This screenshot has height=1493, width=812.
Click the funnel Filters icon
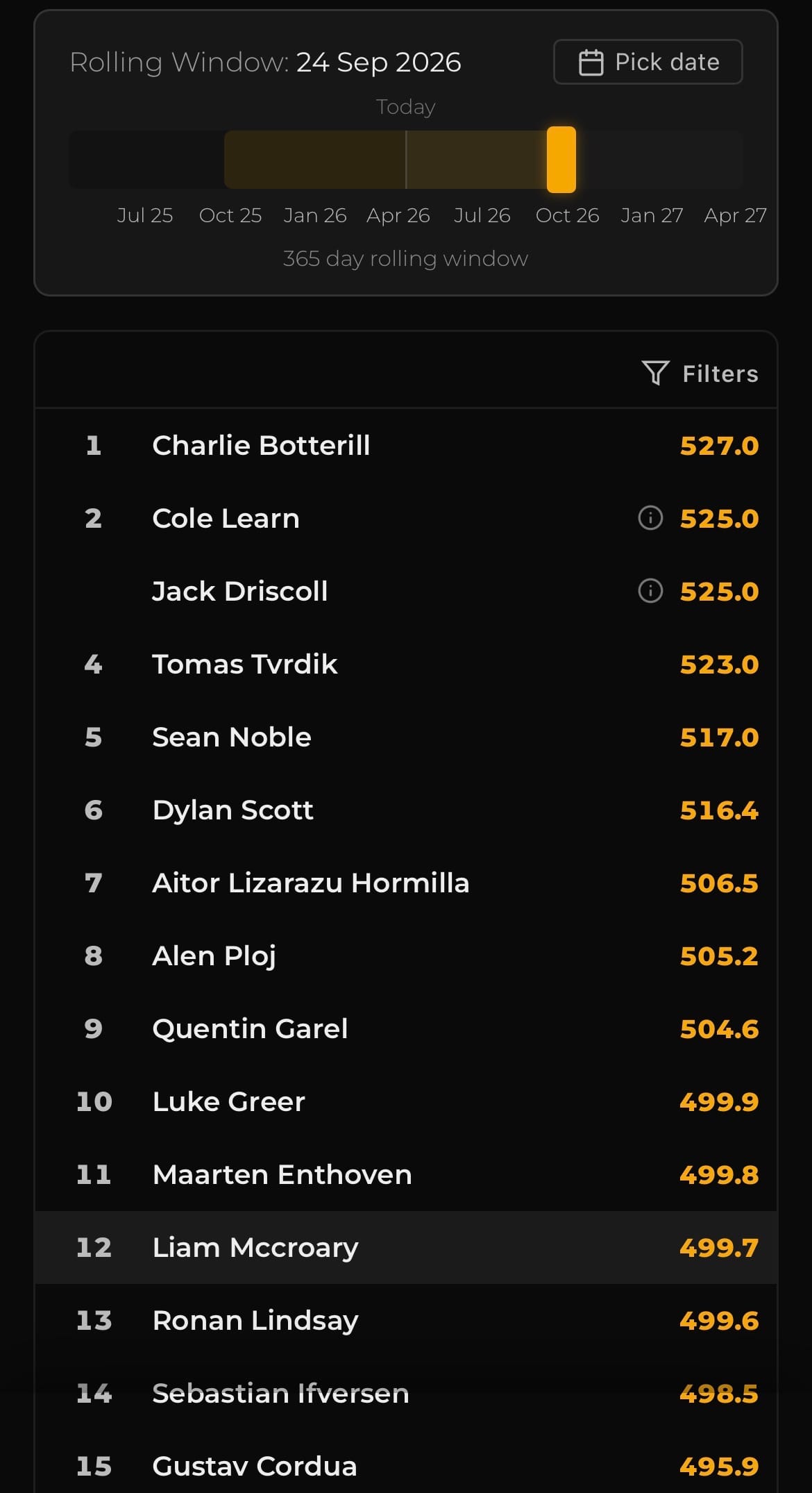click(655, 373)
